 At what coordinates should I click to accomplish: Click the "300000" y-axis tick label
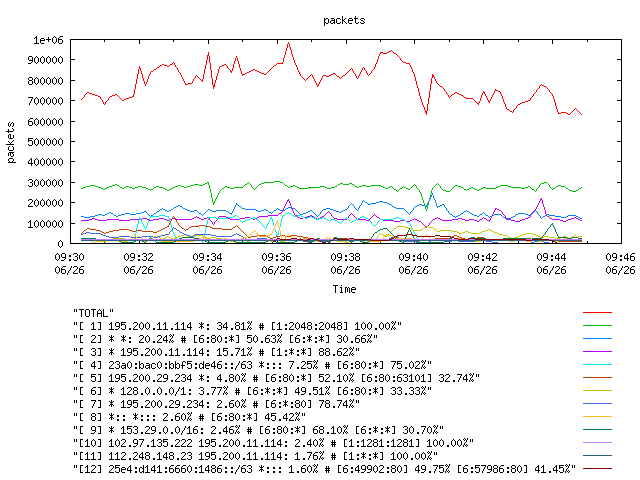pyautogui.click(x=45, y=183)
